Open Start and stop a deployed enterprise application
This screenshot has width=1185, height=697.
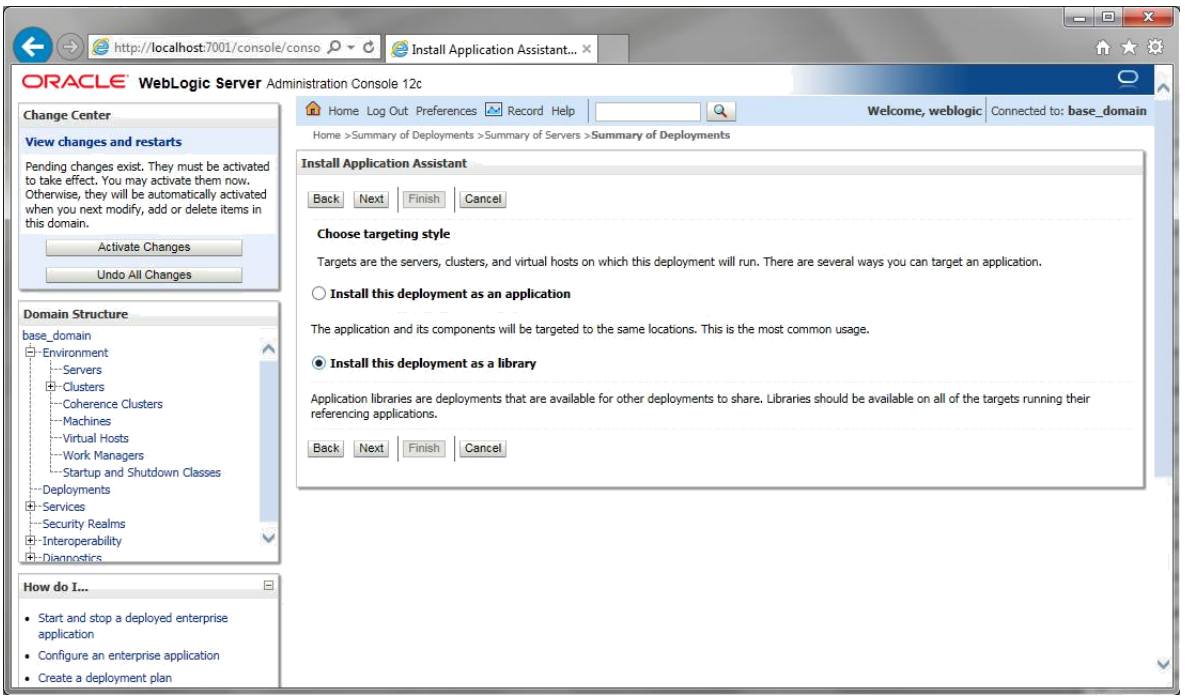pos(133,626)
